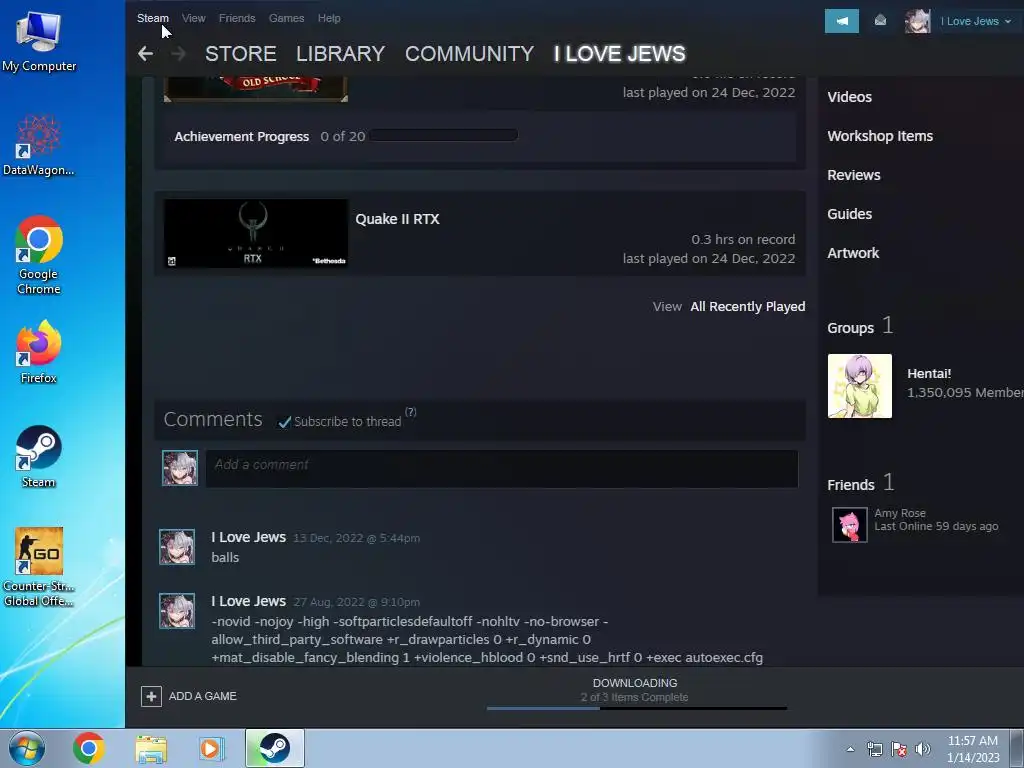The height and width of the screenshot is (768, 1024).
Task: Open the Reviews profile link
Action: pyautogui.click(x=854, y=175)
